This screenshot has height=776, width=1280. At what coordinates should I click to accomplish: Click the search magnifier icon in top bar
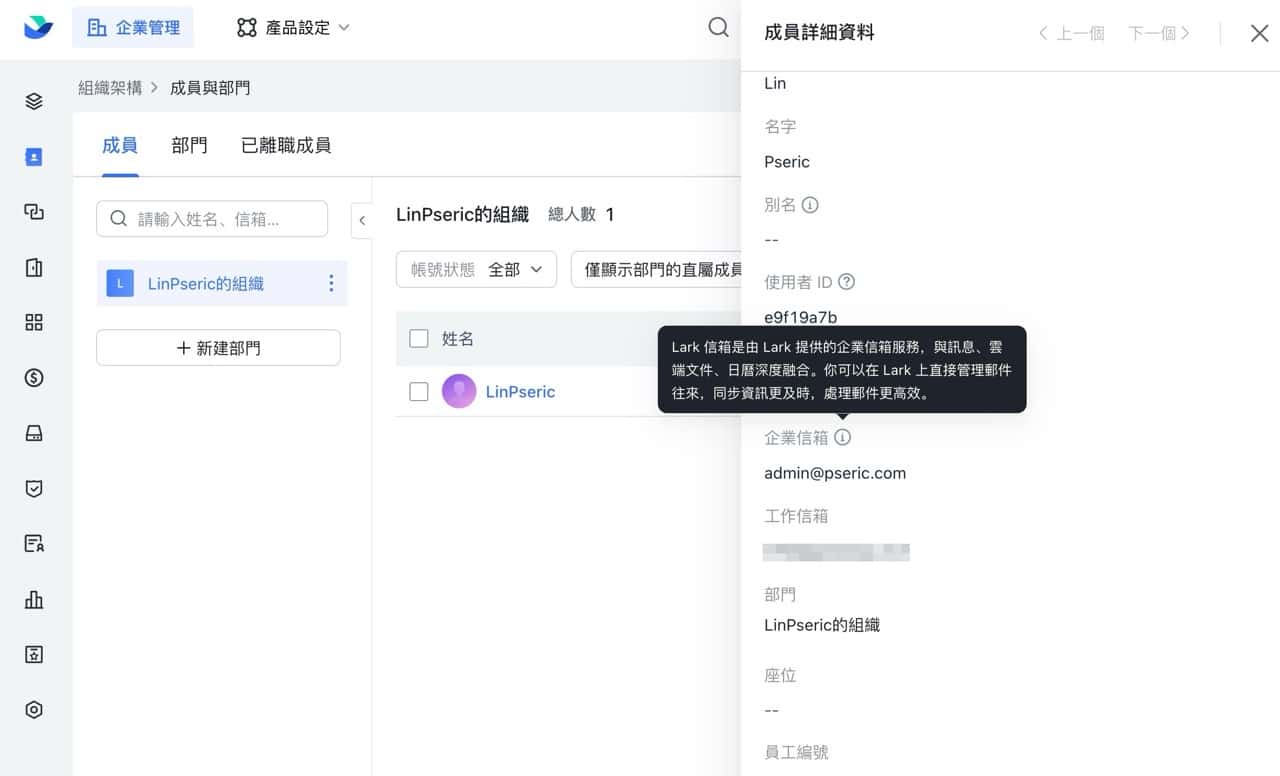[x=718, y=28]
